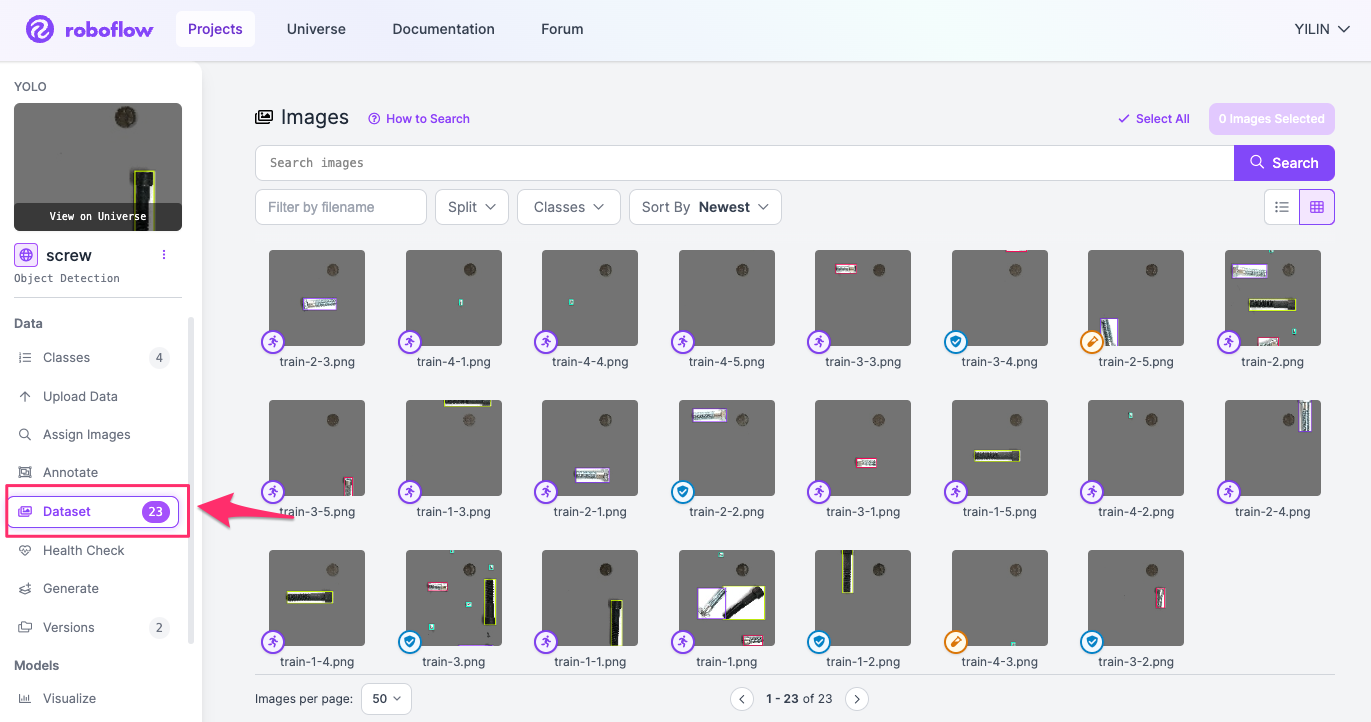Open the Annotate page
The height and width of the screenshot is (722, 1371).
(70, 473)
